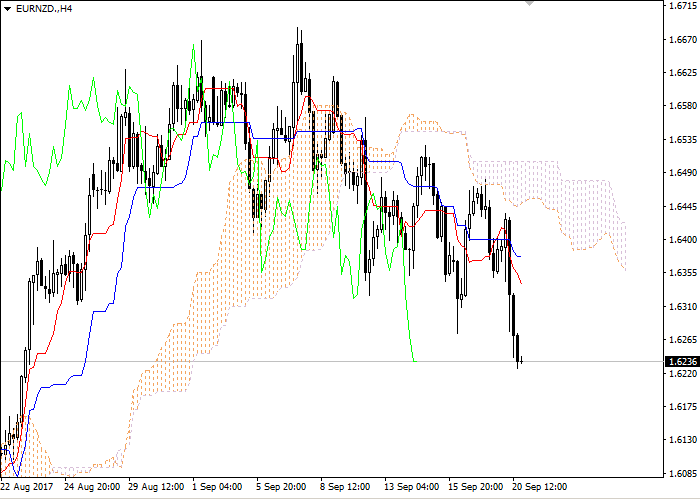Screen dimensions: 700x500
Task: Click the 1.6265 price scale label
Action: pyautogui.click(x=683, y=340)
